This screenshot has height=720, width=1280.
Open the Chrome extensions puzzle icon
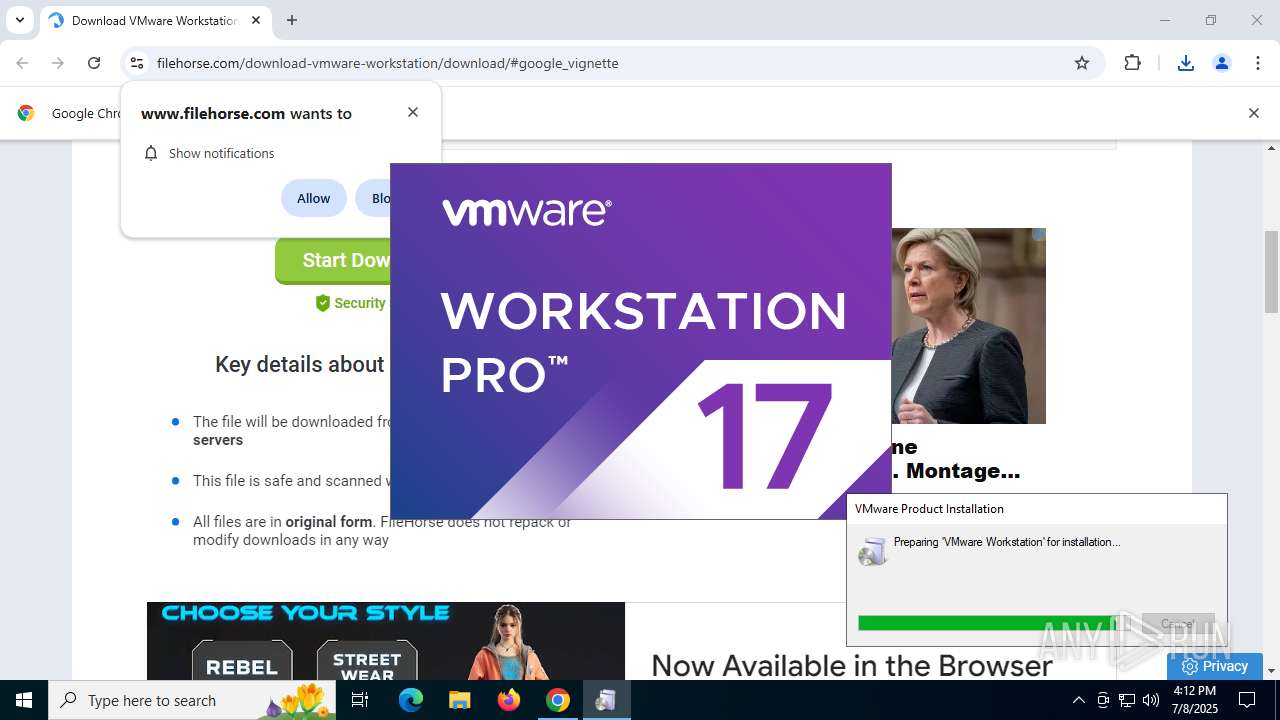pos(1132,63)
